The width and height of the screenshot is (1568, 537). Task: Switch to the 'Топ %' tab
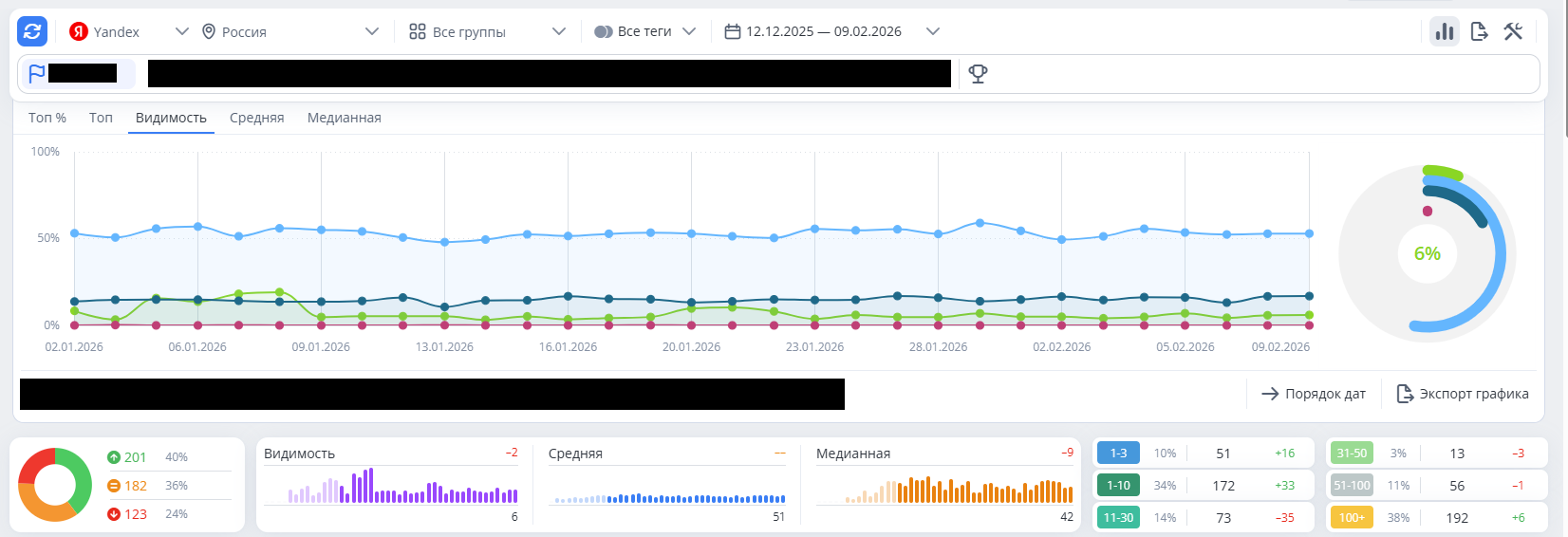pyautogui.click(x=47, y=118)
